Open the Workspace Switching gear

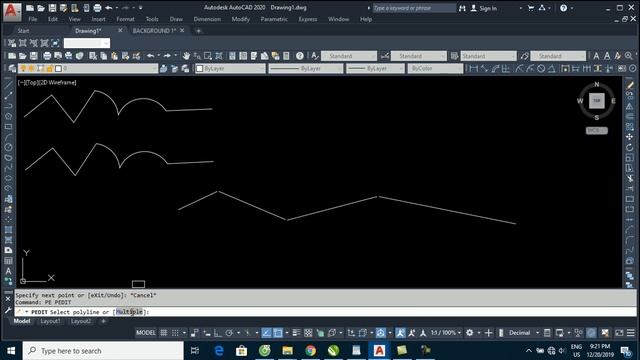point(470,333)
